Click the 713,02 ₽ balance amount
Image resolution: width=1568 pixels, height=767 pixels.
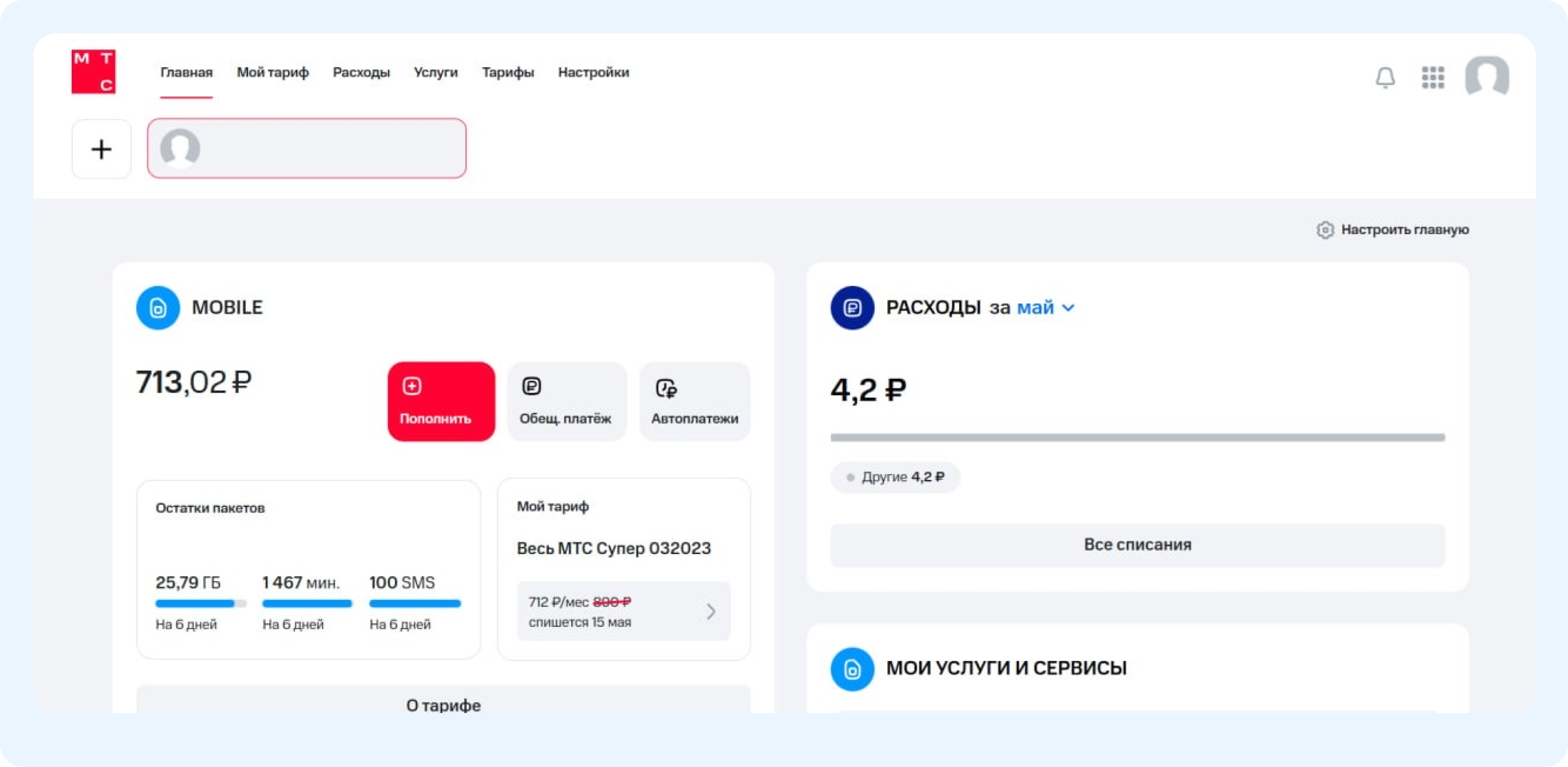(193, 382)
